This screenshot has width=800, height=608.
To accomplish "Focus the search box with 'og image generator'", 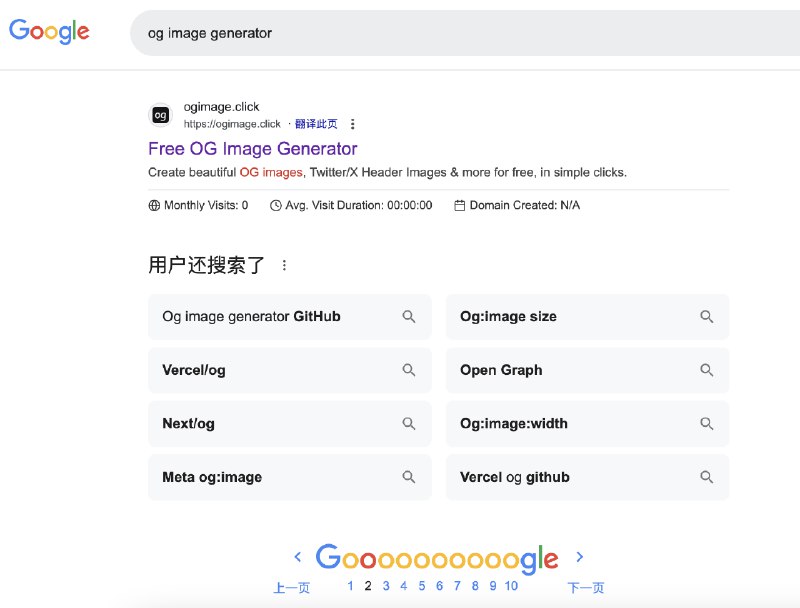I will [465, 33].
